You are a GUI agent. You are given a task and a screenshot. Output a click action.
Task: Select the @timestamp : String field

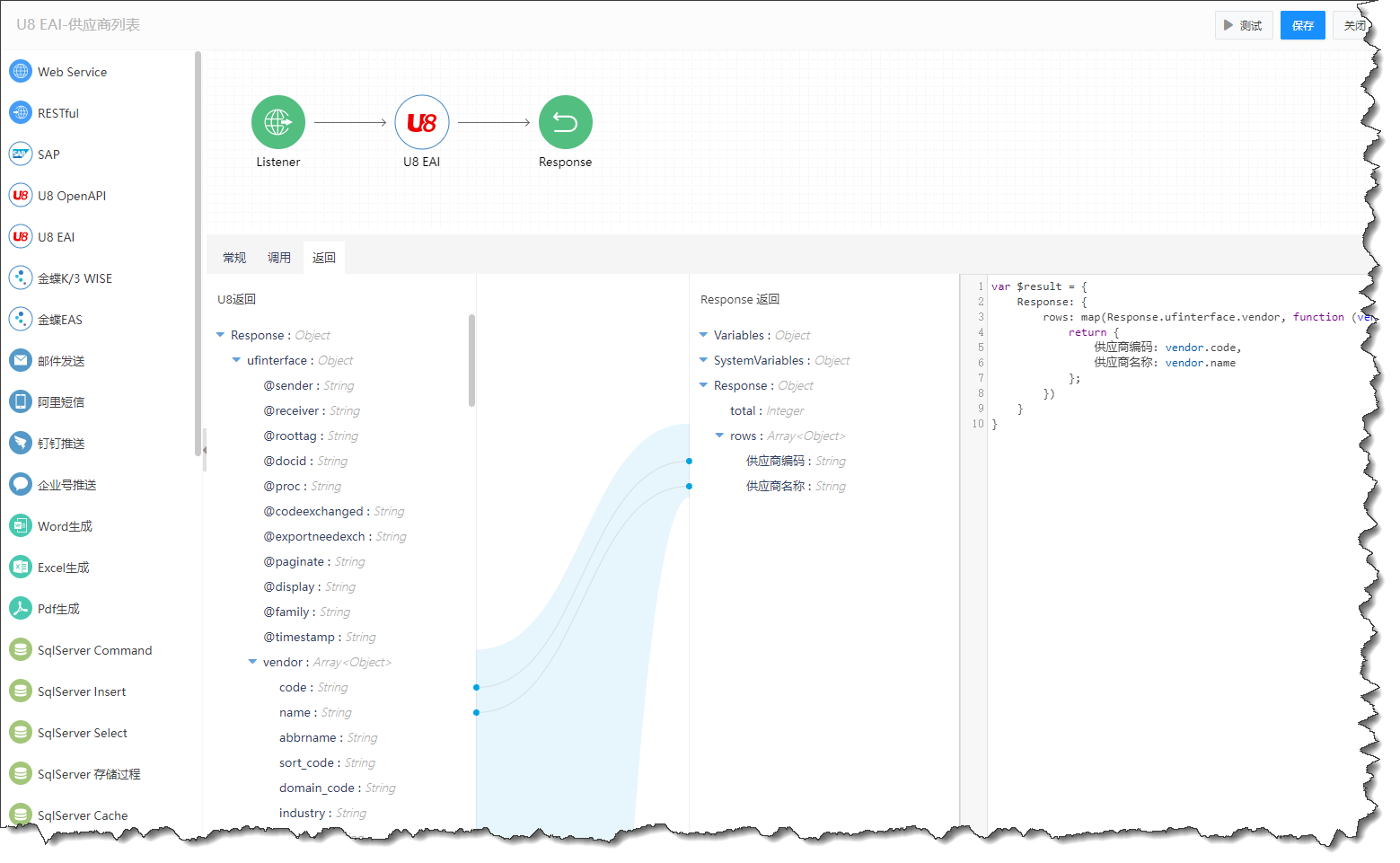tap(320, 637)
